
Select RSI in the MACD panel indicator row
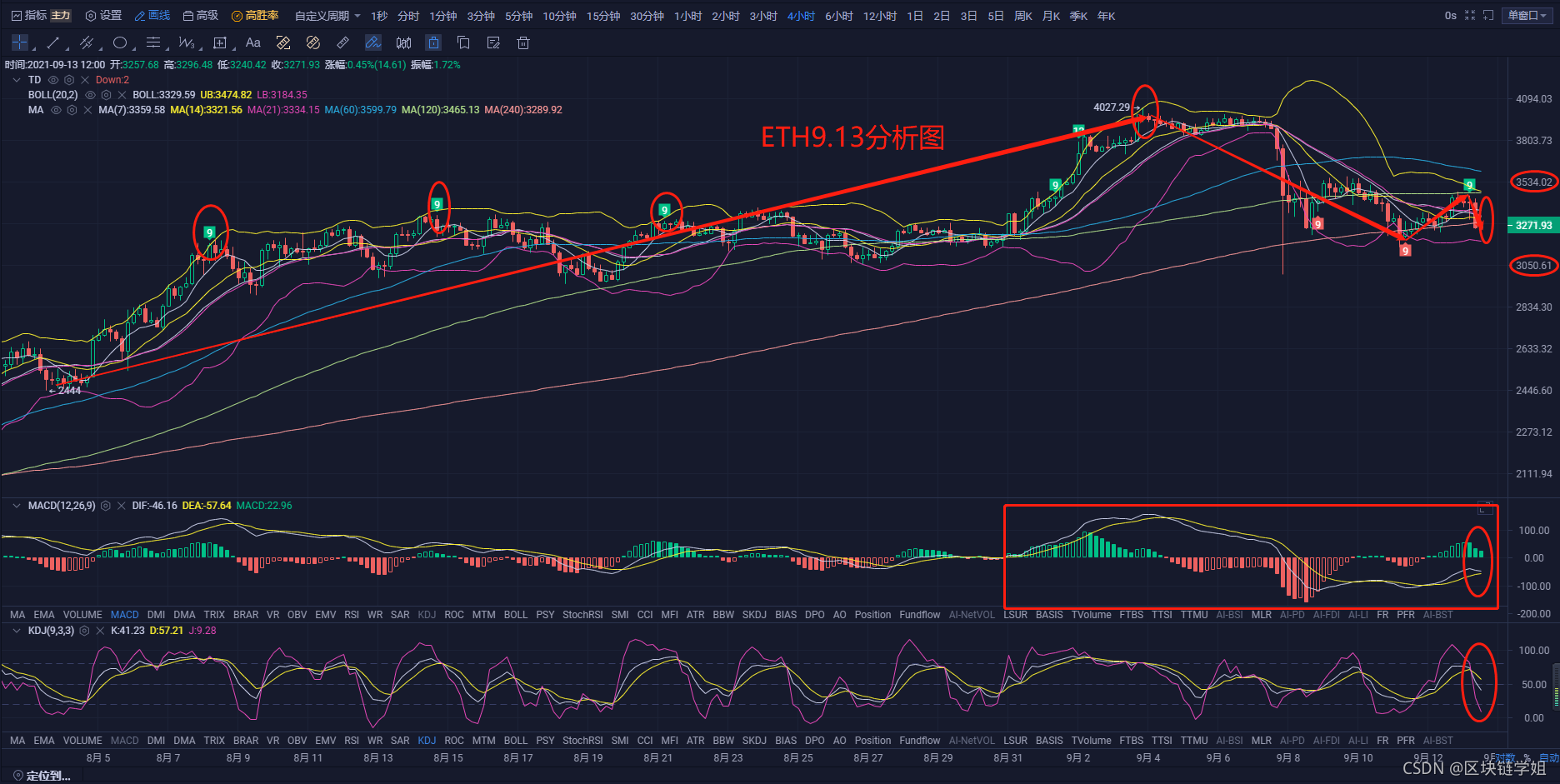[352, 615]
